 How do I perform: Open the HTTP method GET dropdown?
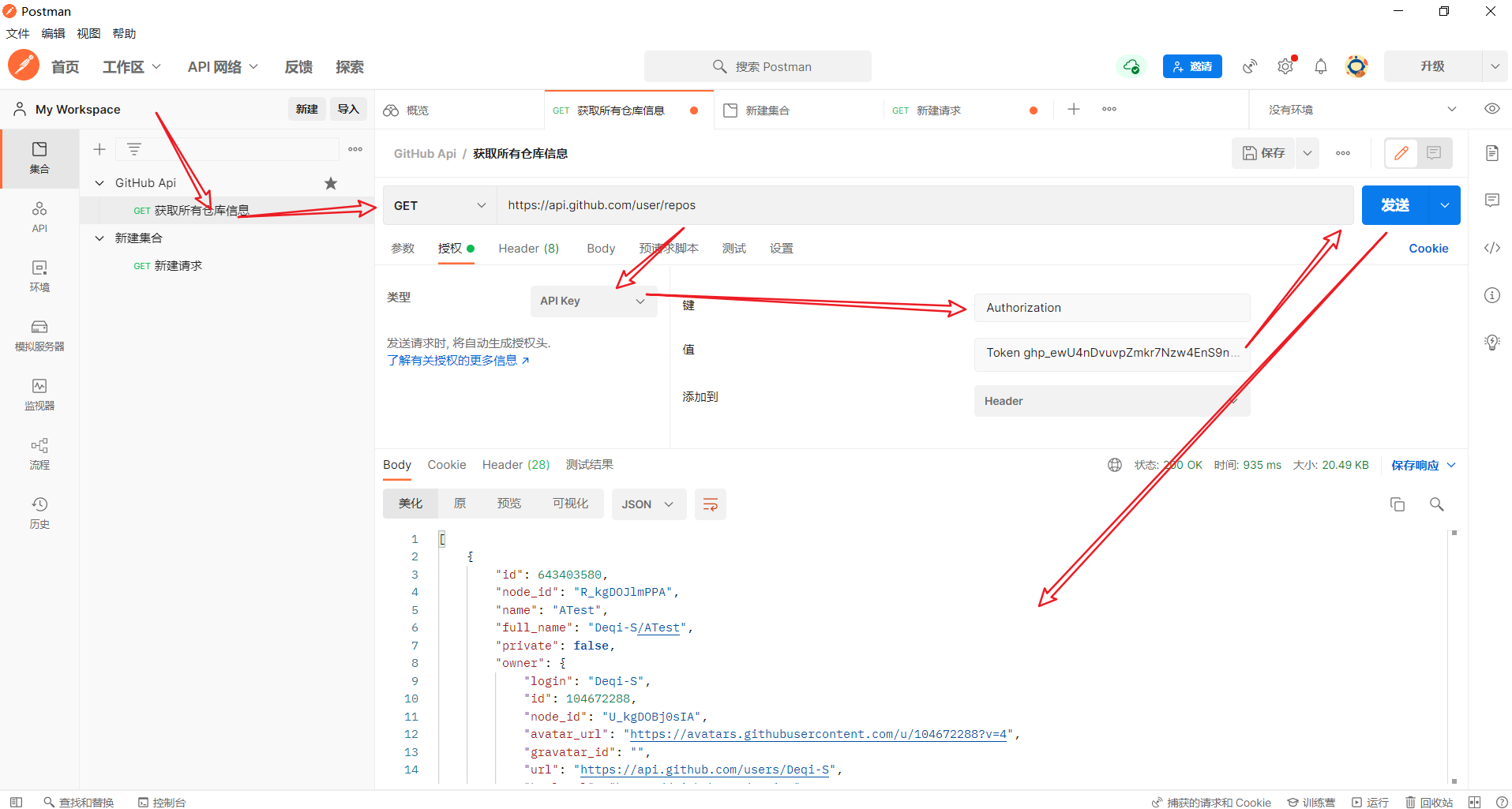(439, 205)
